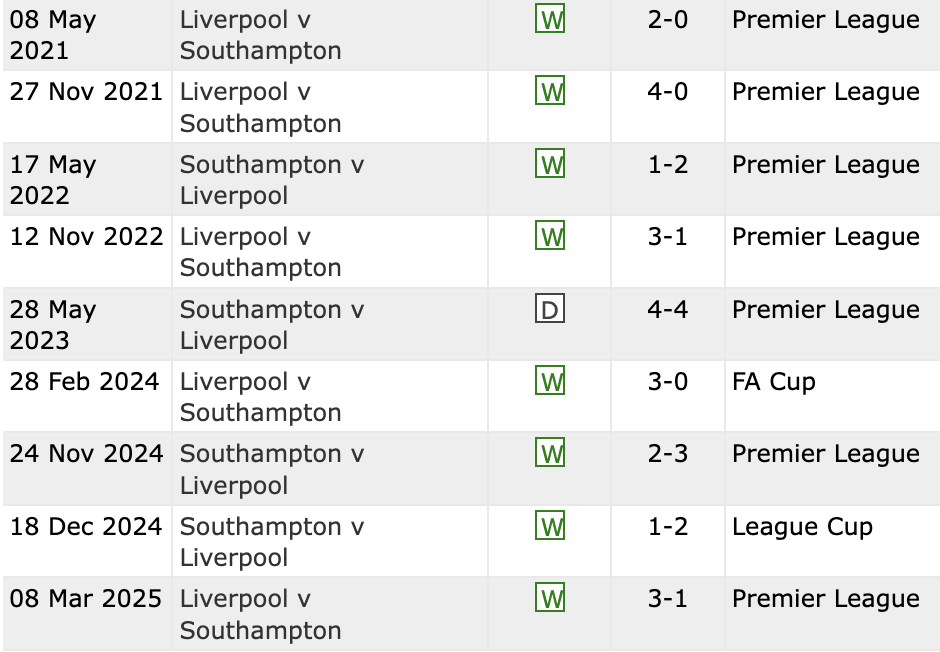Viewport: 940px width, 652px height.
Task: Open the Liverpool v Southampton fixture from 28 Feb 2024
Action: tap(260, 397)
